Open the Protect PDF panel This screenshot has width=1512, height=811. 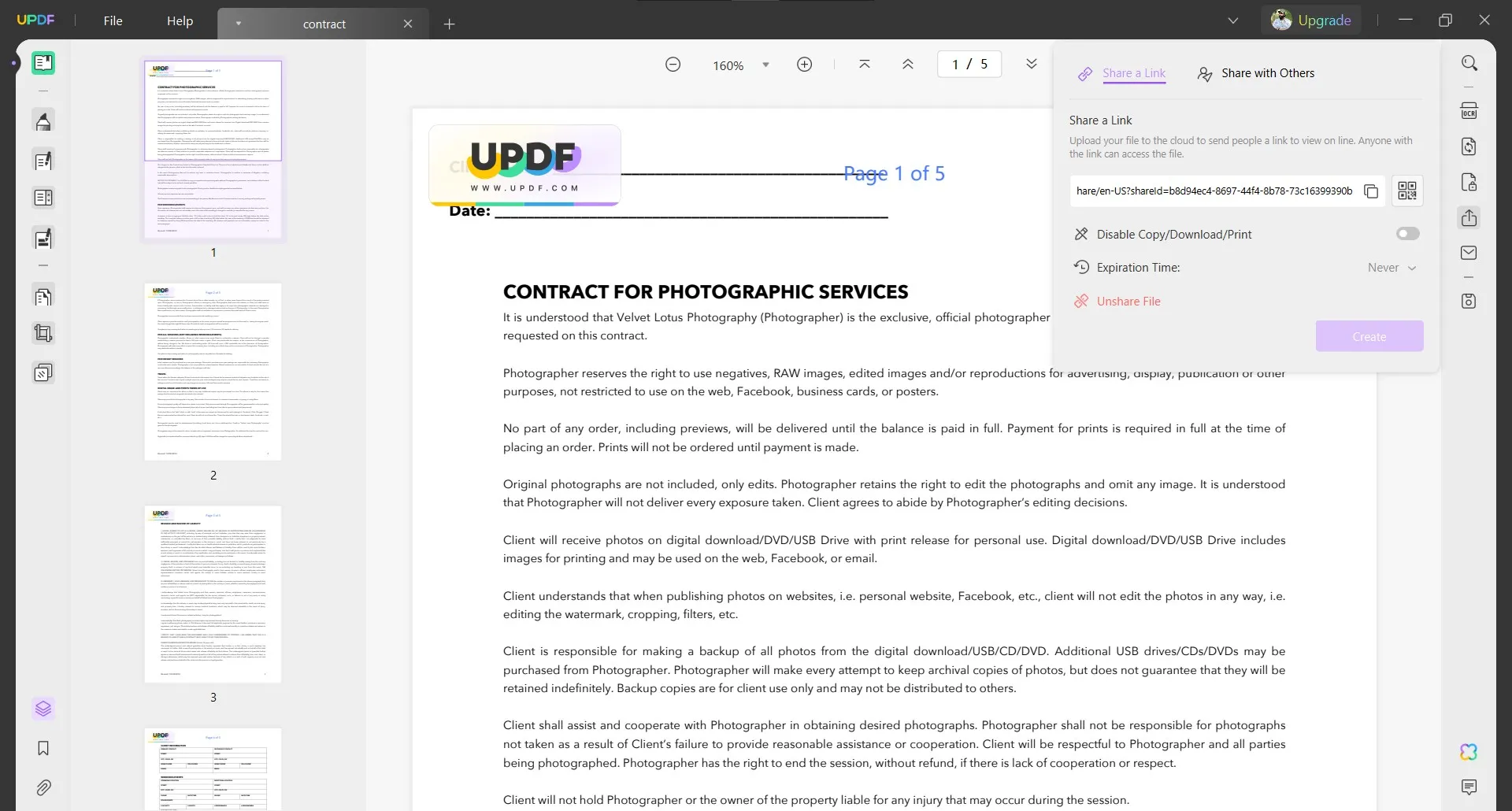coord(1469,182)
